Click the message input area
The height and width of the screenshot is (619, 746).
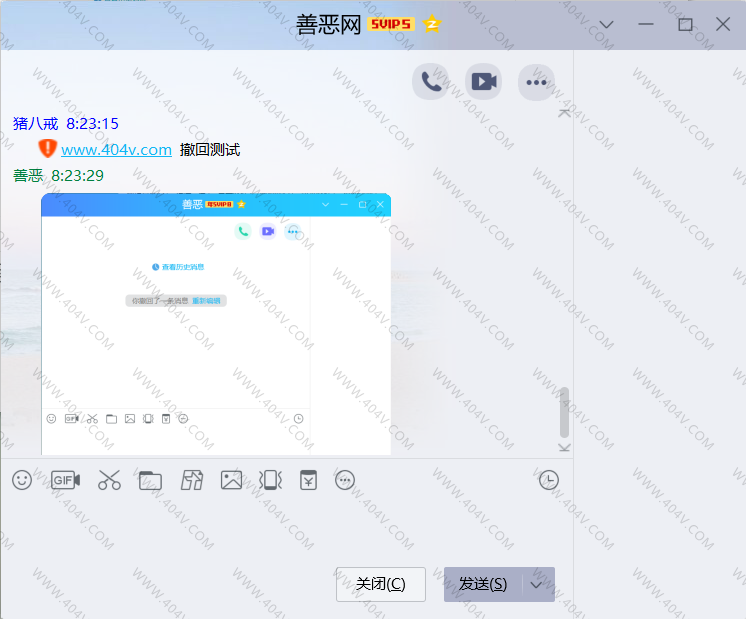pyautogui.click(x=286, y=528)
